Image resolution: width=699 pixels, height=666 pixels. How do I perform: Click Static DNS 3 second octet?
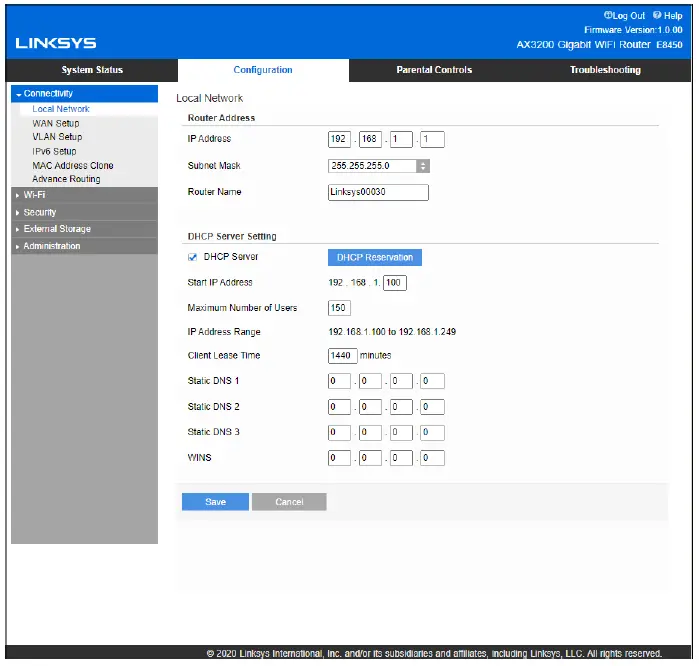[370, 432]
